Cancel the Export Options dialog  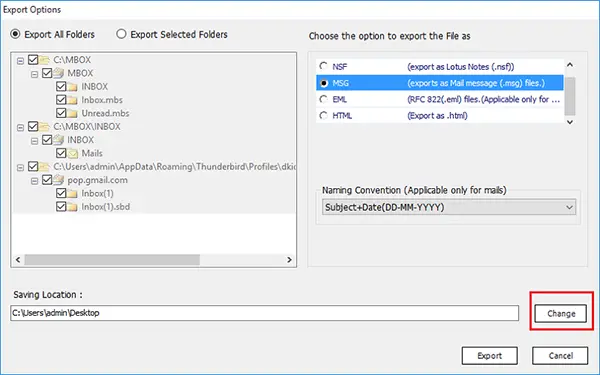click(560, 355)
